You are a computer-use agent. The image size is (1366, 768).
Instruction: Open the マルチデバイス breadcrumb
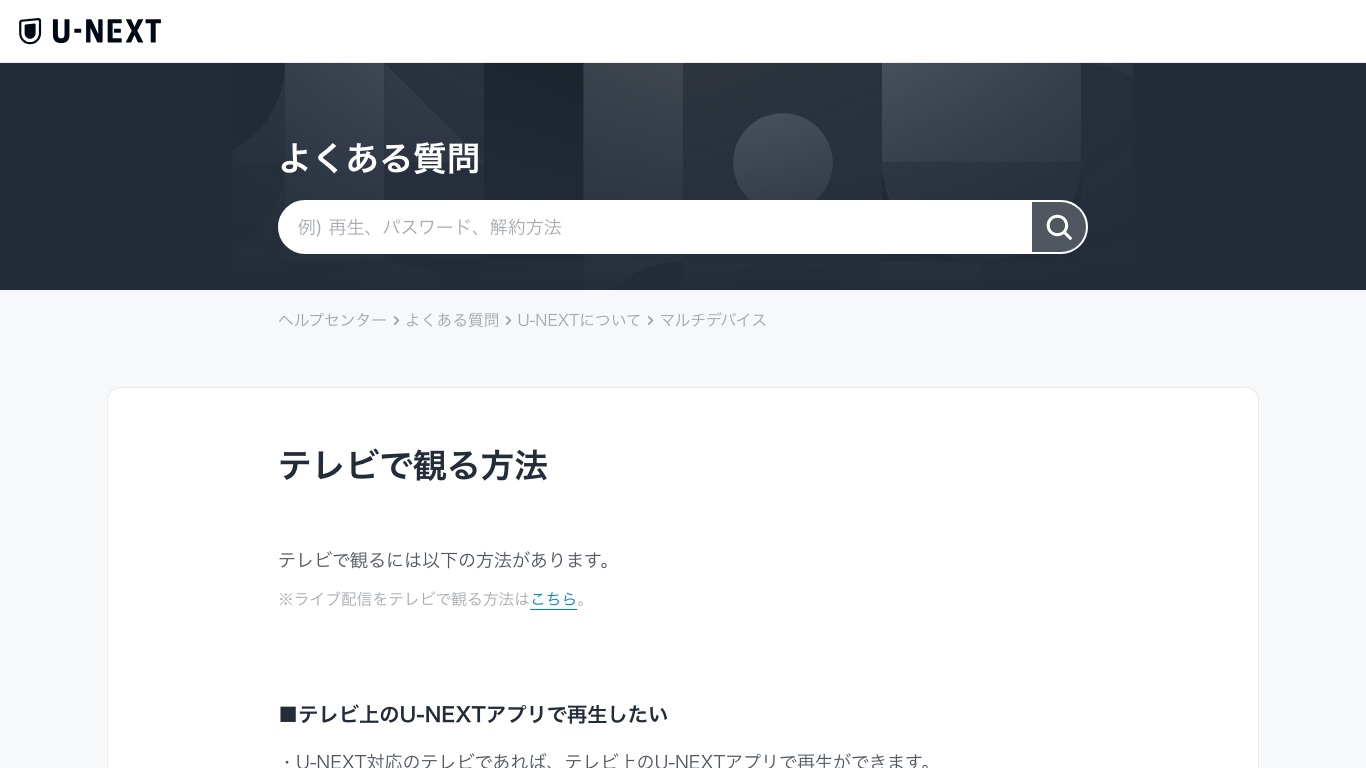[713, 320]
